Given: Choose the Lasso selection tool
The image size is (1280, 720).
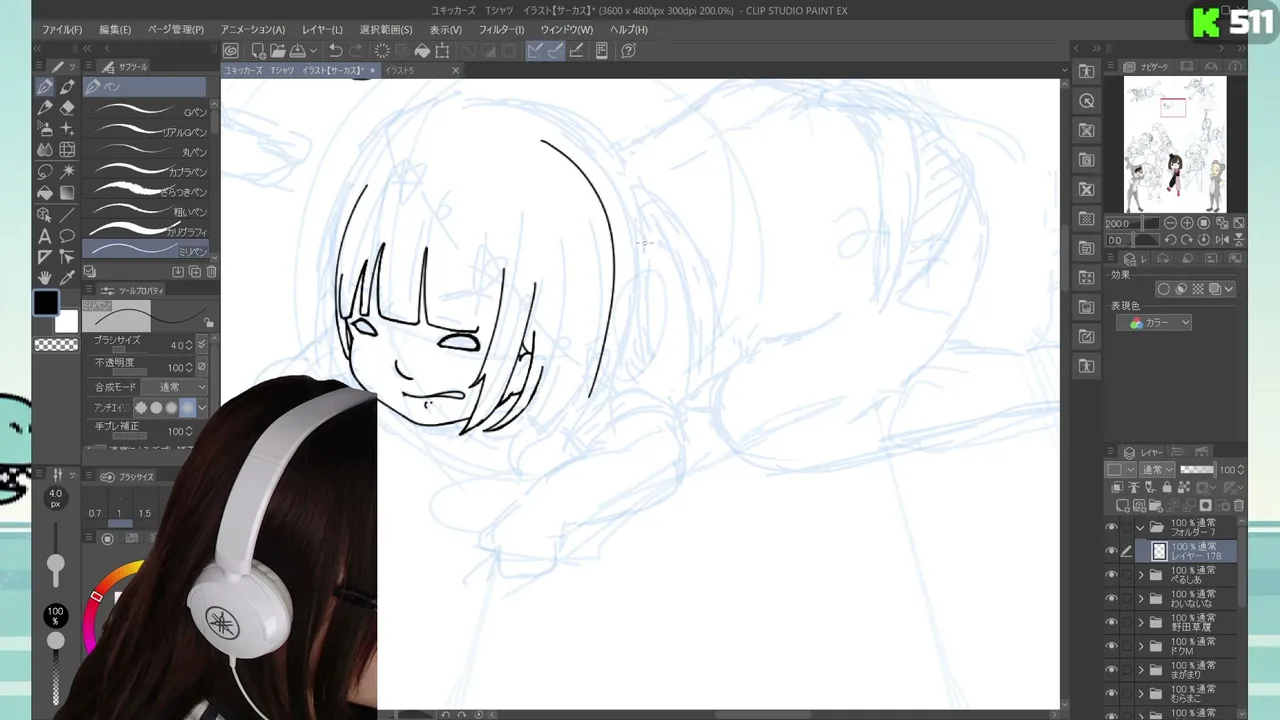Looking at the screenshot, I should 45,171.
